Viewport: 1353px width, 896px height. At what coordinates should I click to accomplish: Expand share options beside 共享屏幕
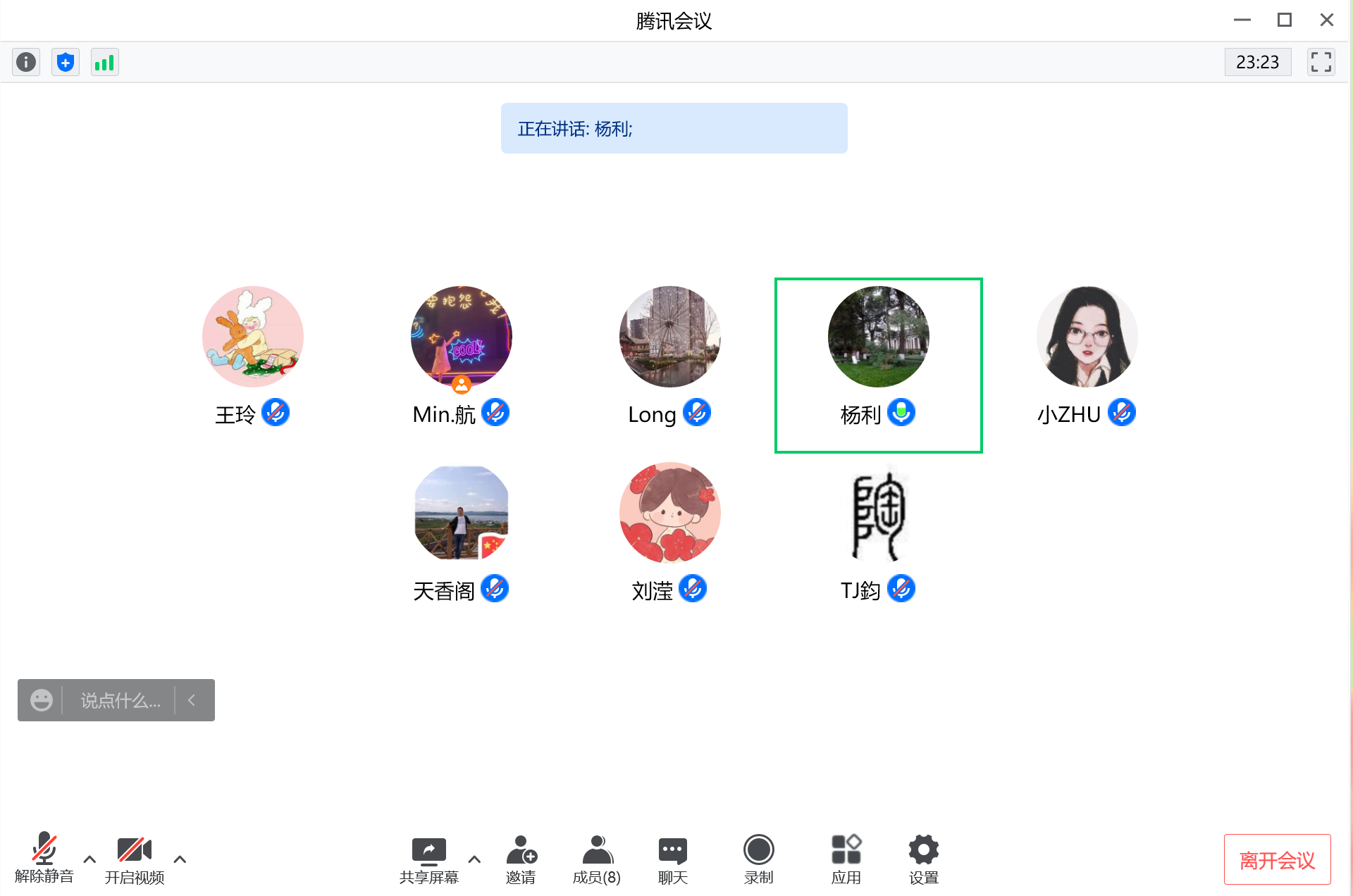pyautogui.click(x=474, y=859)
